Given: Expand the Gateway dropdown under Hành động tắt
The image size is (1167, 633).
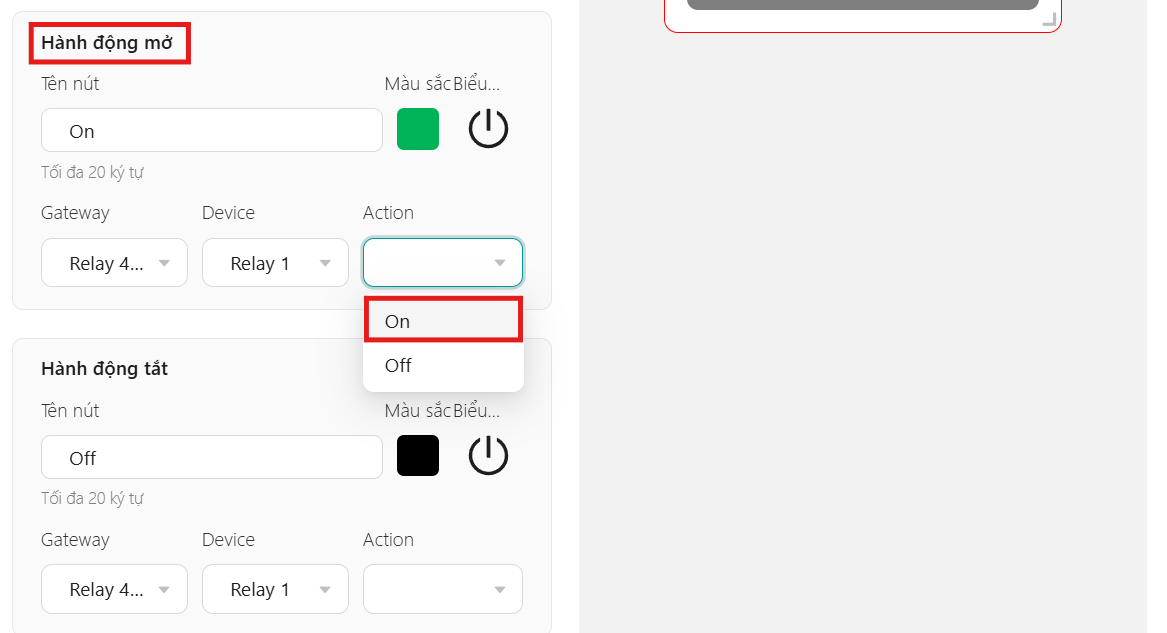Looking at the screenshot, I should [x=115, y=589].
